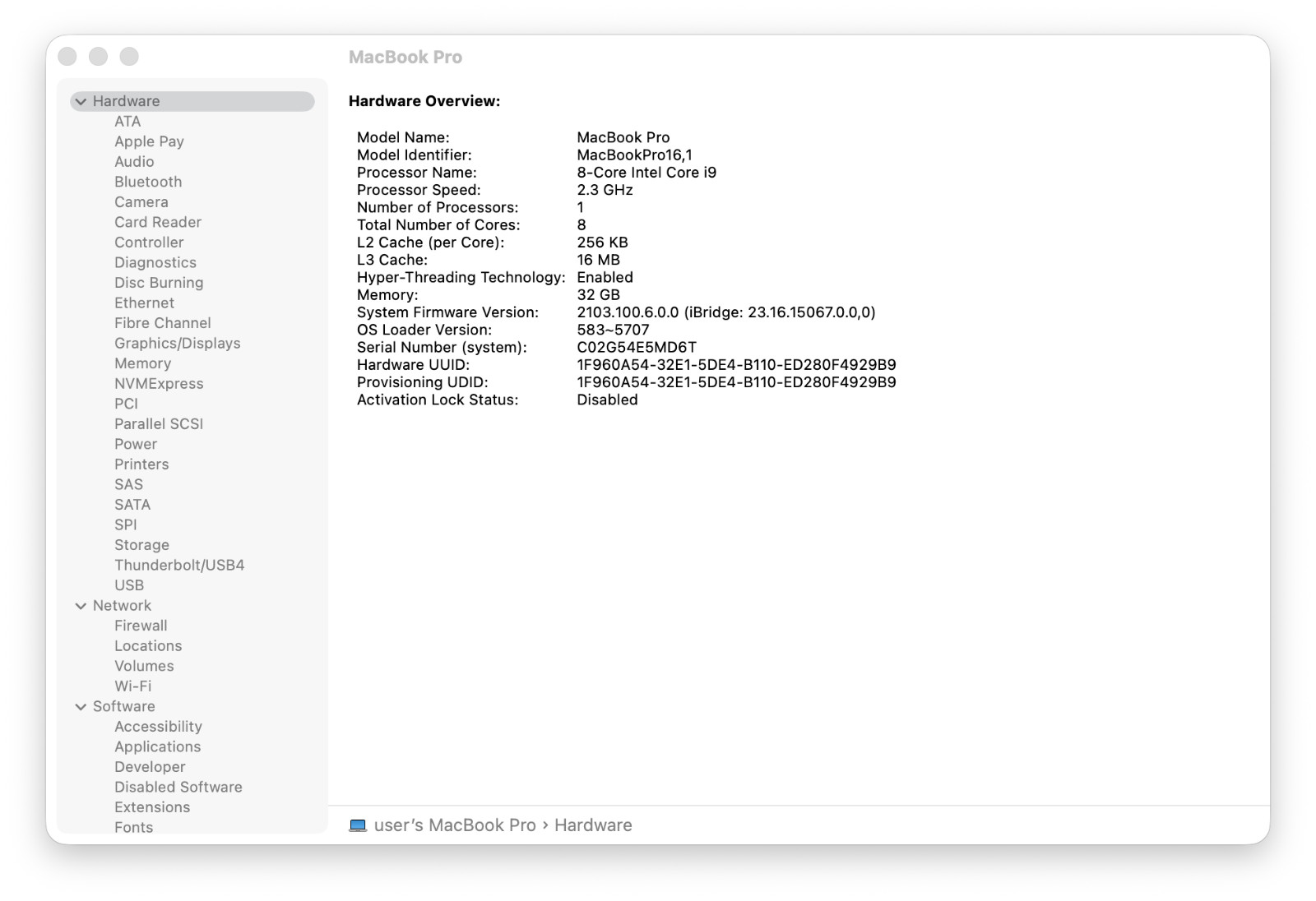Open Ethernet hardware info

(144, 303)
